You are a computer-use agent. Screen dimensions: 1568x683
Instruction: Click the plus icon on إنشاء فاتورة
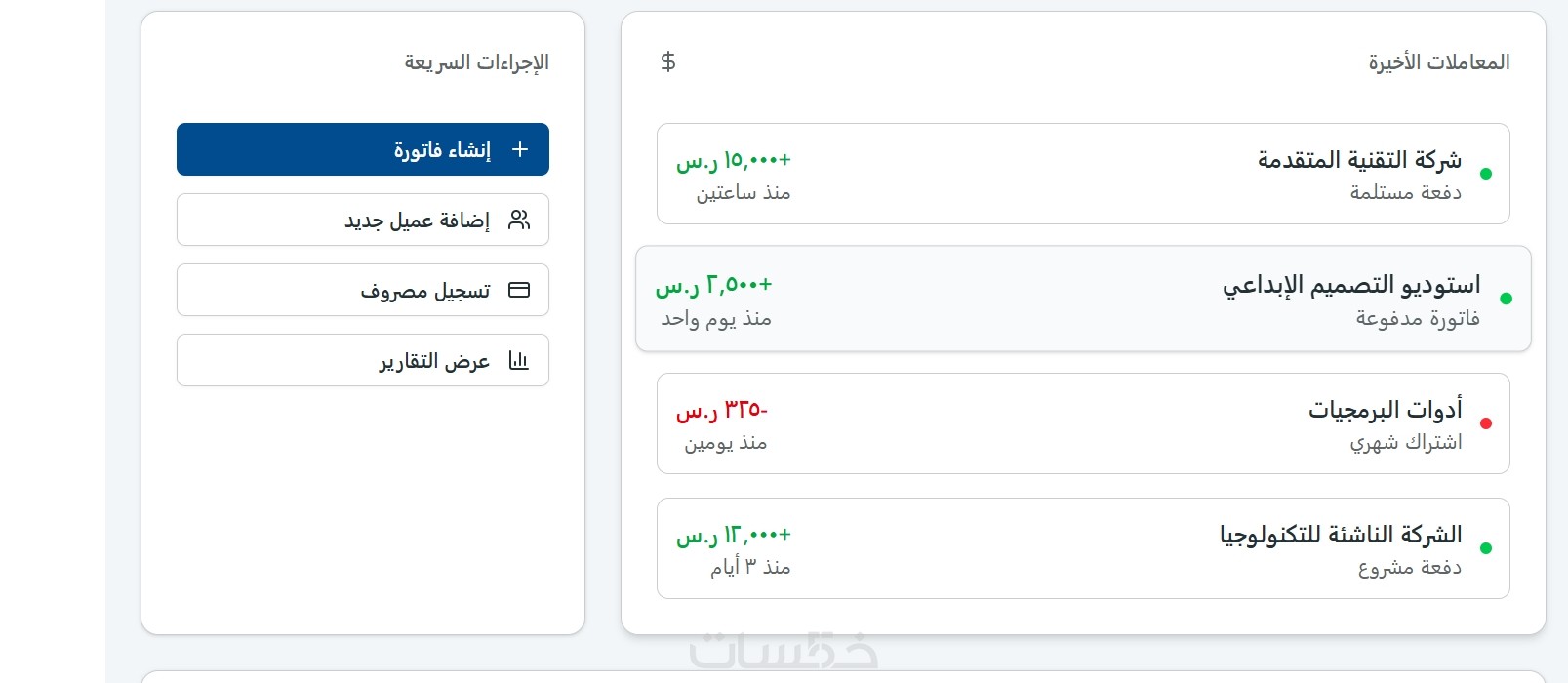pos(520,149)
